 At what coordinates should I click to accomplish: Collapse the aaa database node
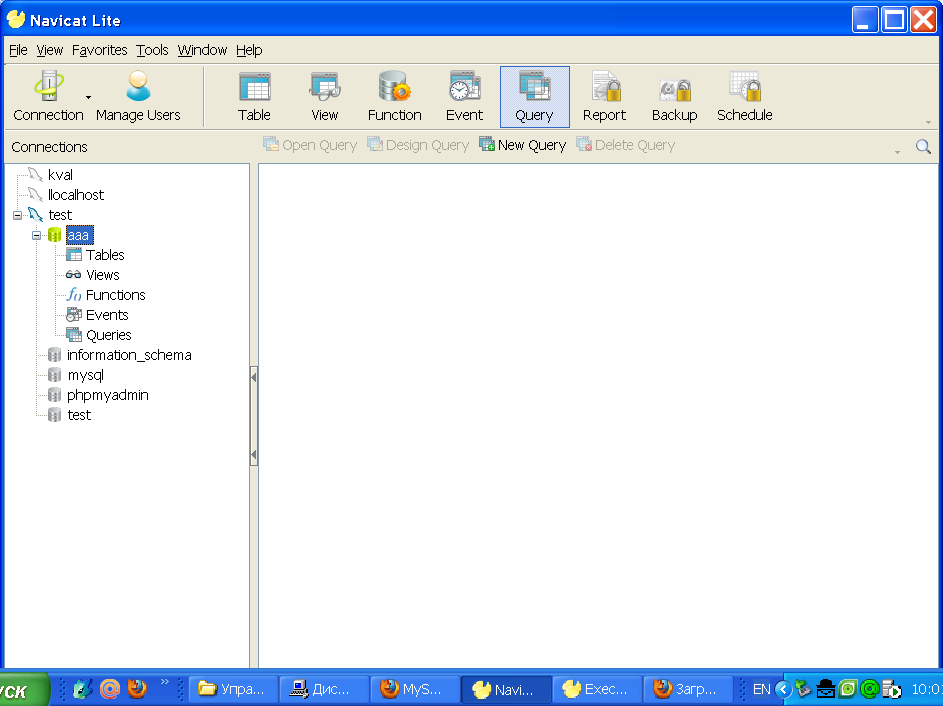[37, 235]
